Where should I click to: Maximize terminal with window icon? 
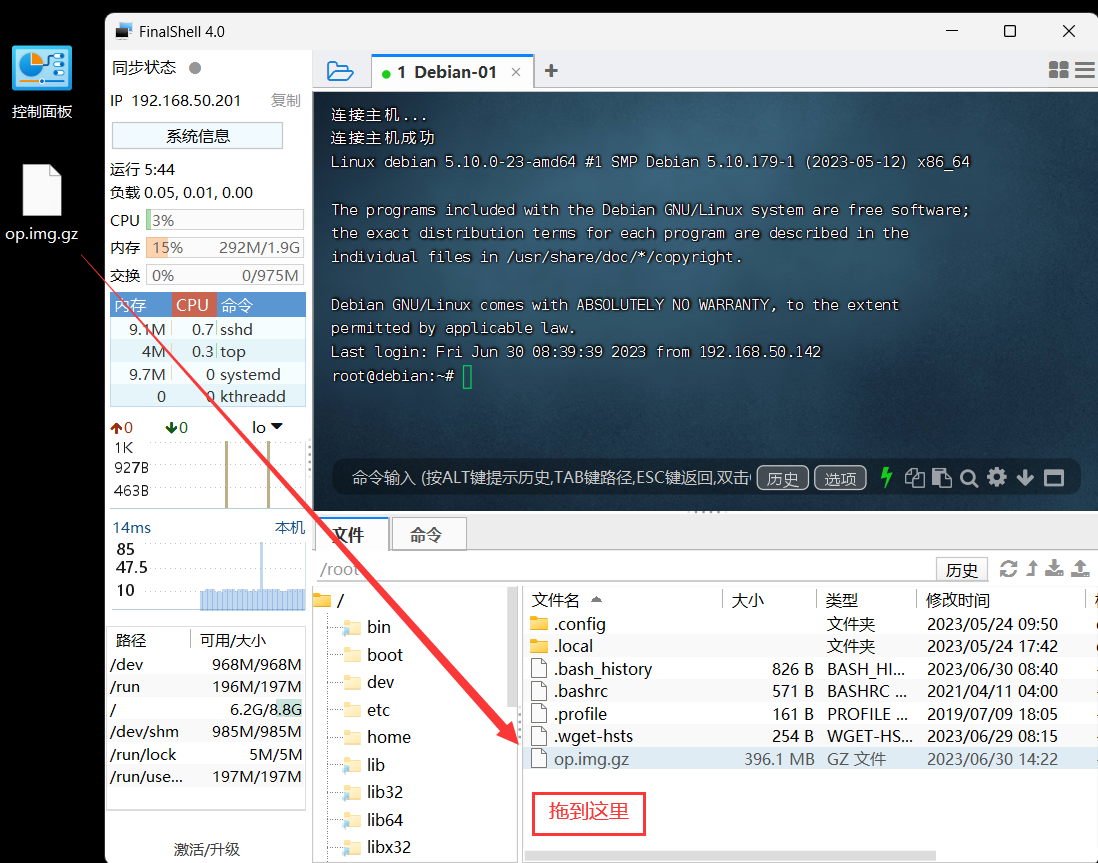(1054, 478)
